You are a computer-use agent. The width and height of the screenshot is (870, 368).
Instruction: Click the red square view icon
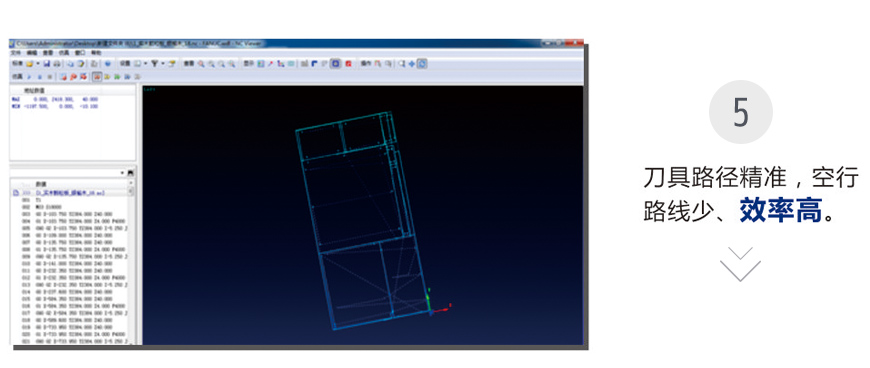[348, 64]
